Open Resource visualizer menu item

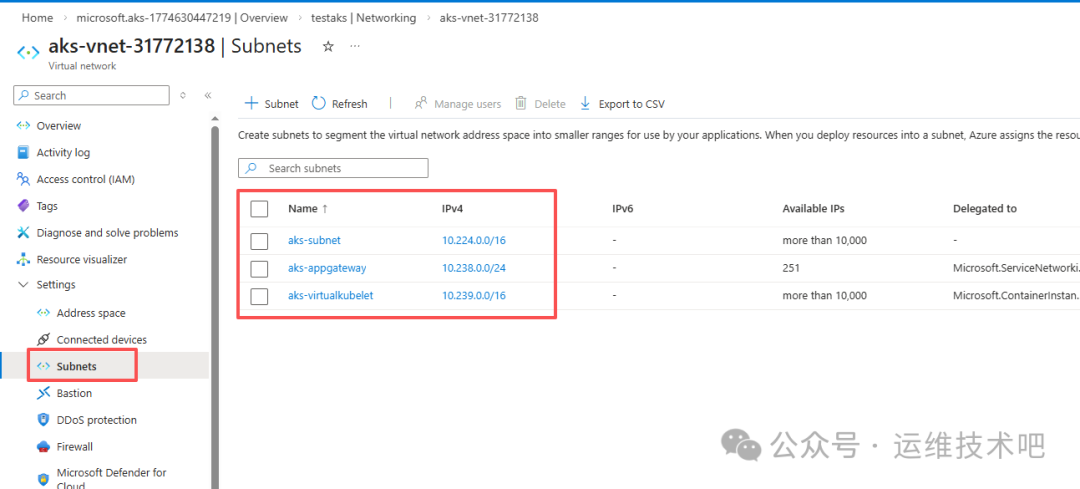(x=81, y=260)
